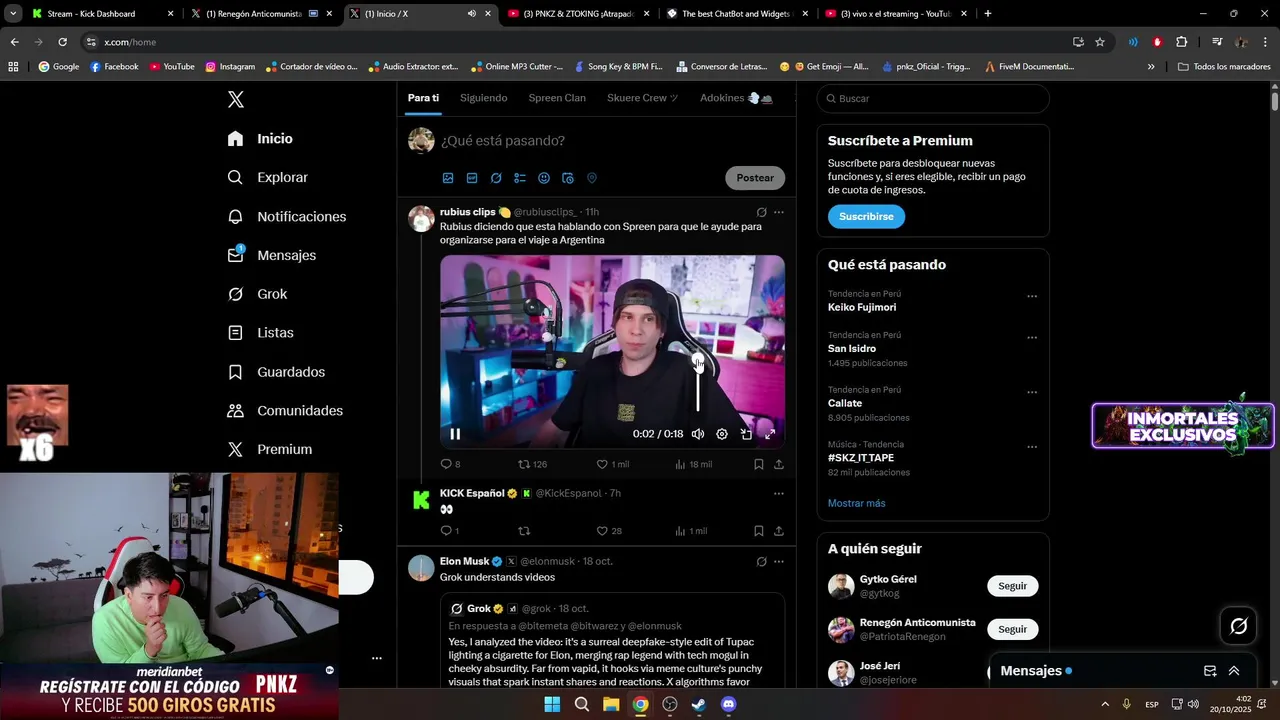Viewport: 1280px width, 720px height.
Task: Open the Windows Start menu
Action: [552, 704]
